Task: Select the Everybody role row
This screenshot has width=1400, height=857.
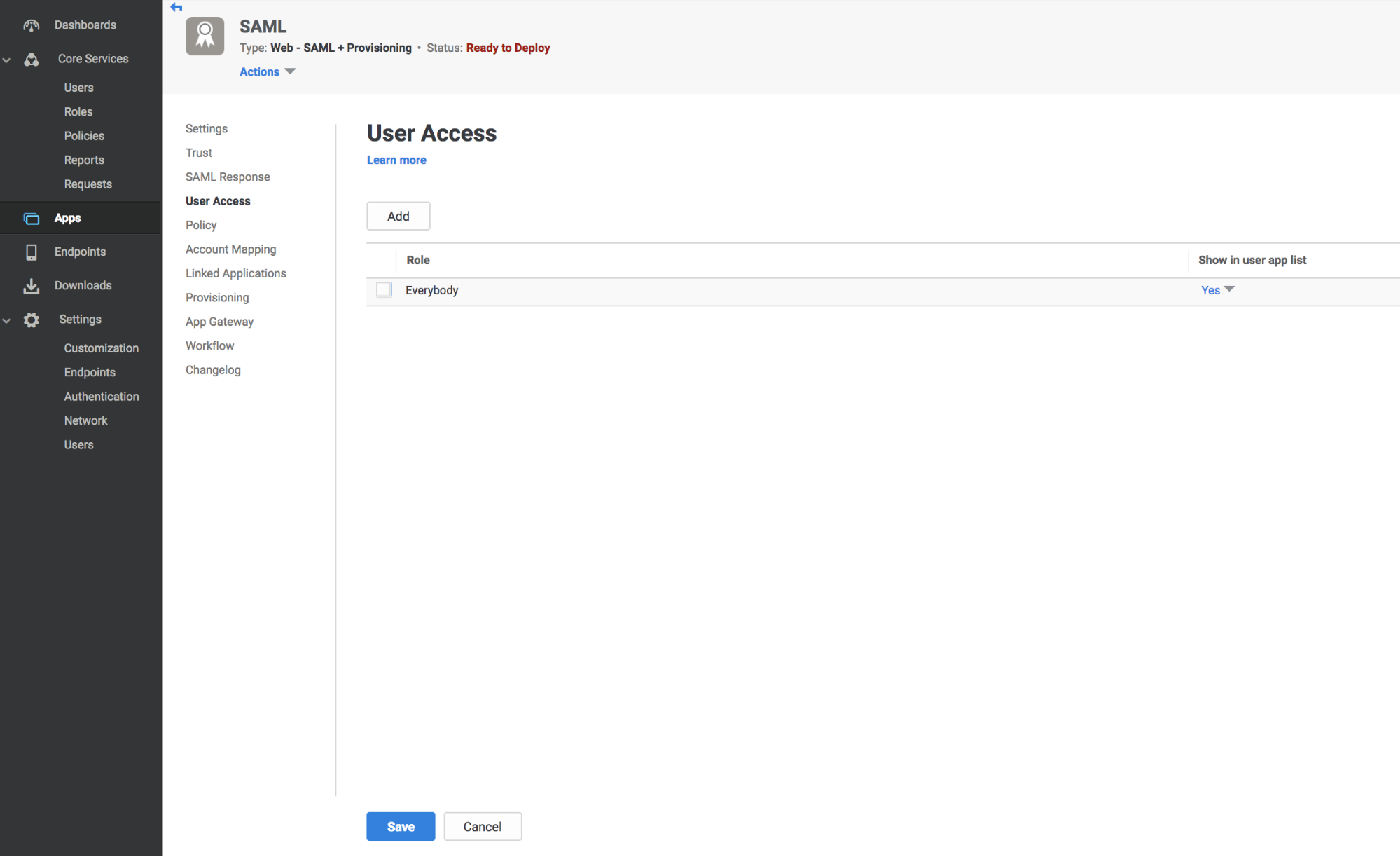Action: click(431, 289)
